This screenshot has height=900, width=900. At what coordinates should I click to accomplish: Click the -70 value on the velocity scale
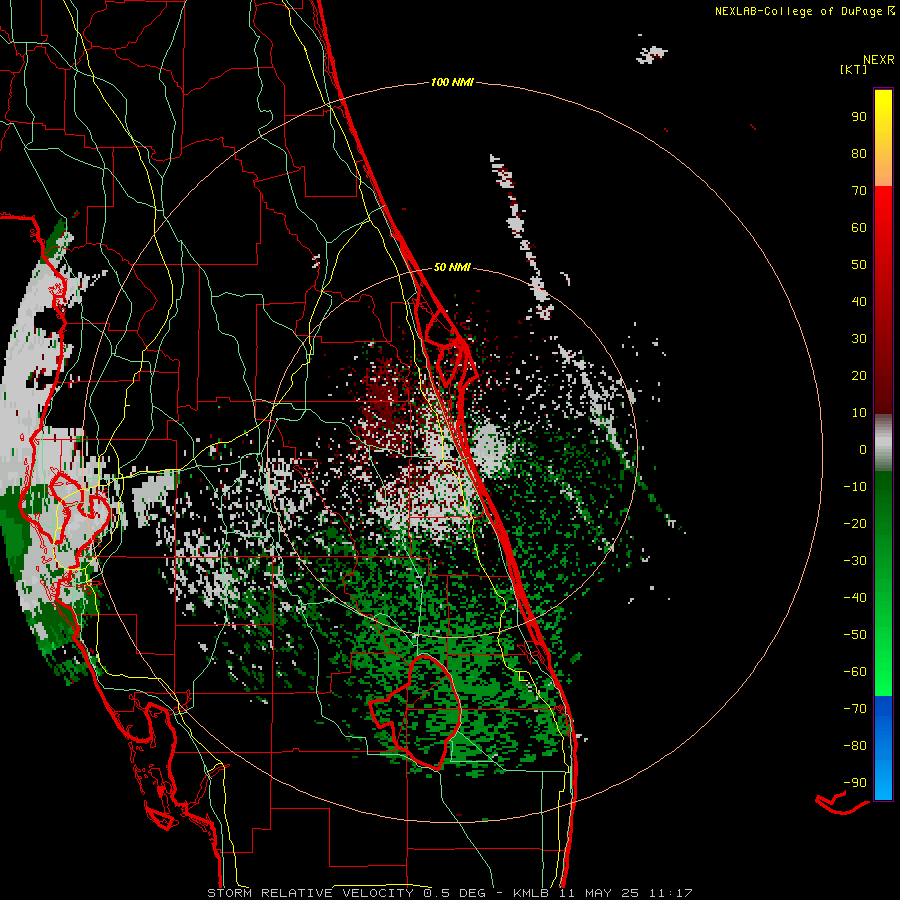pyautogui.click(x=855, y=709)
